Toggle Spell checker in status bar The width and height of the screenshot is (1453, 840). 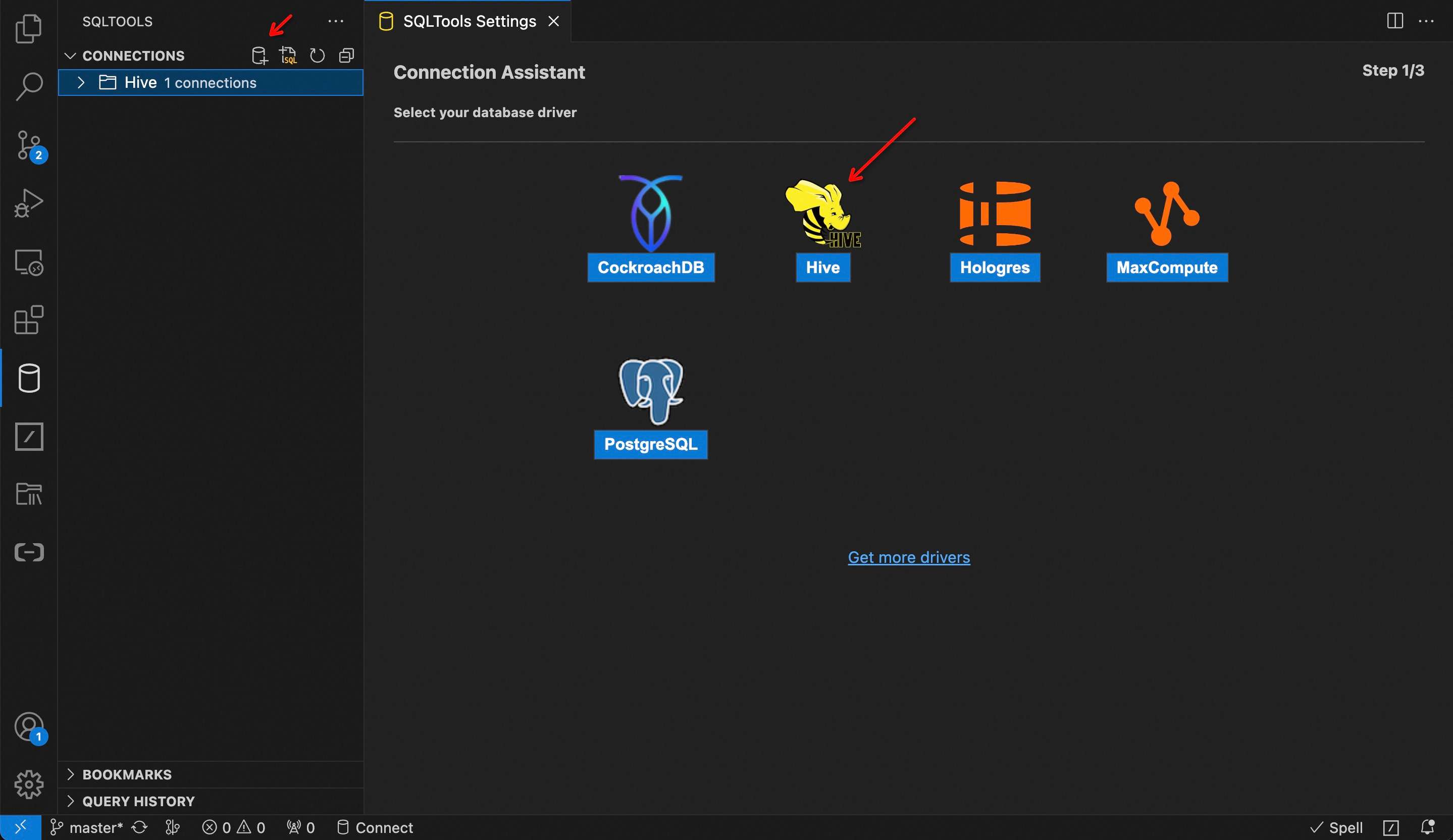1336,827
